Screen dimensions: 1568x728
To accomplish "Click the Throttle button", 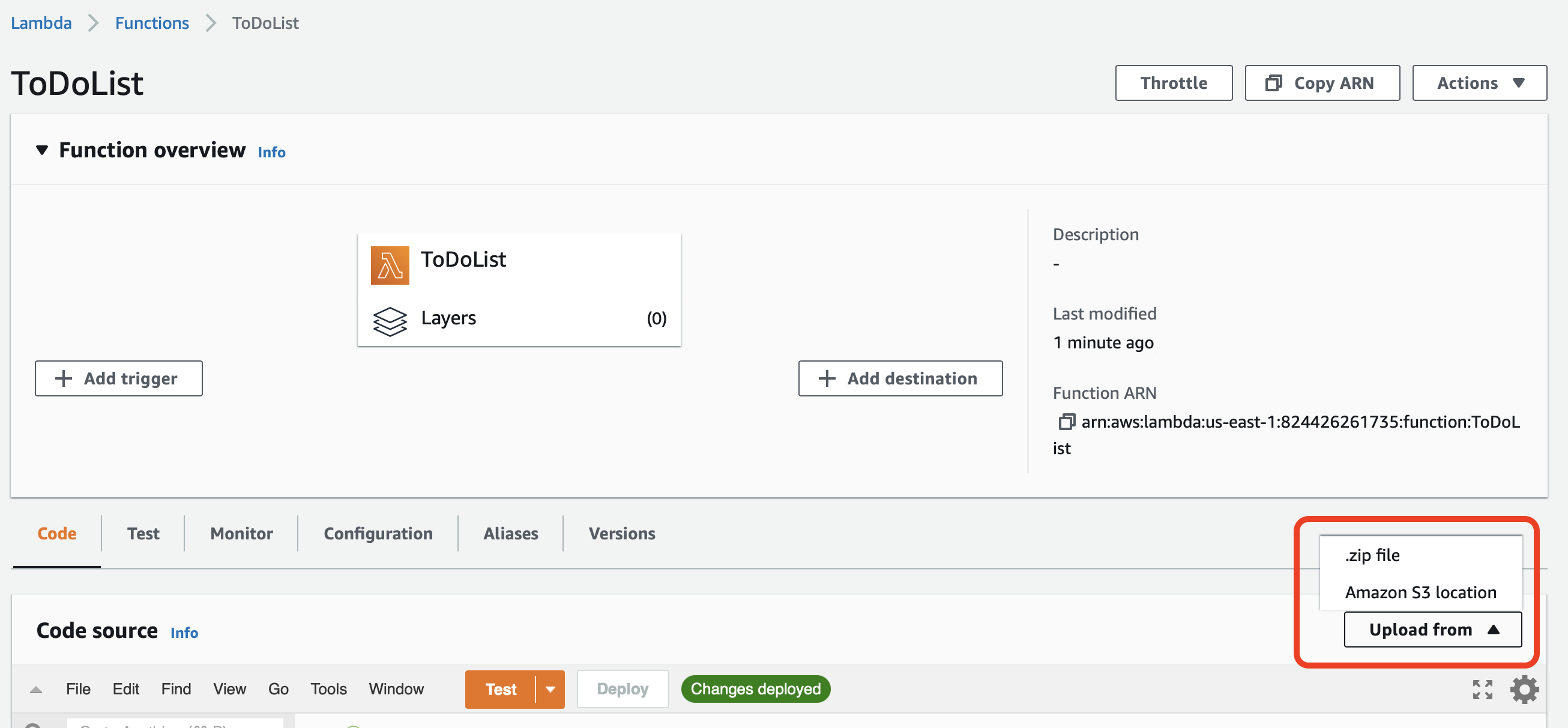I will point(1174,82).
